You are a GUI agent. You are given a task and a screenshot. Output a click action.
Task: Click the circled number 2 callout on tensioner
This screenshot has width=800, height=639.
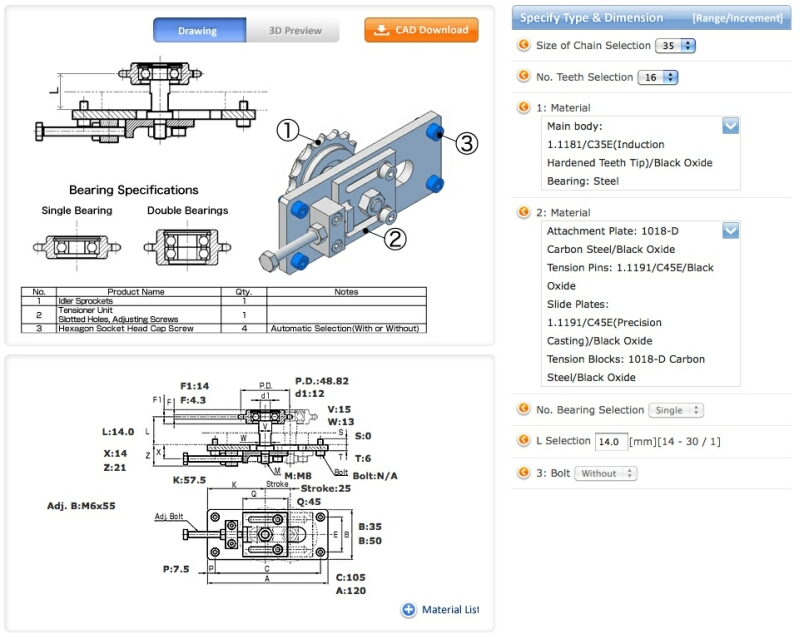[x=395, y=238]
